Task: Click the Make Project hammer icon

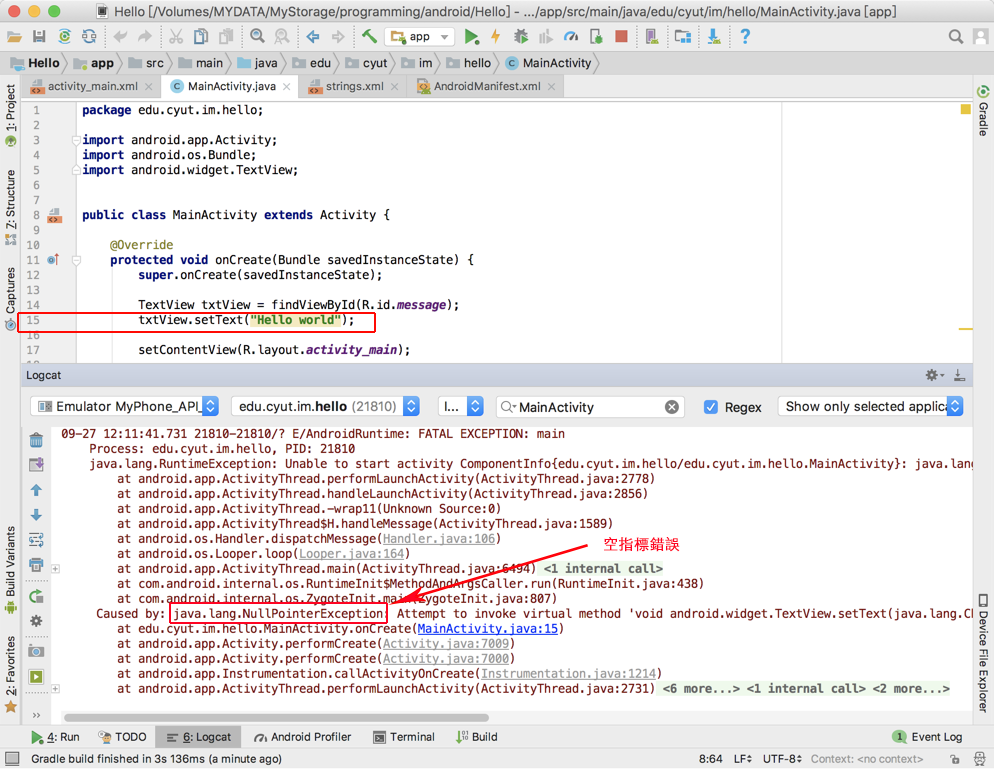Action: point(369,37)
